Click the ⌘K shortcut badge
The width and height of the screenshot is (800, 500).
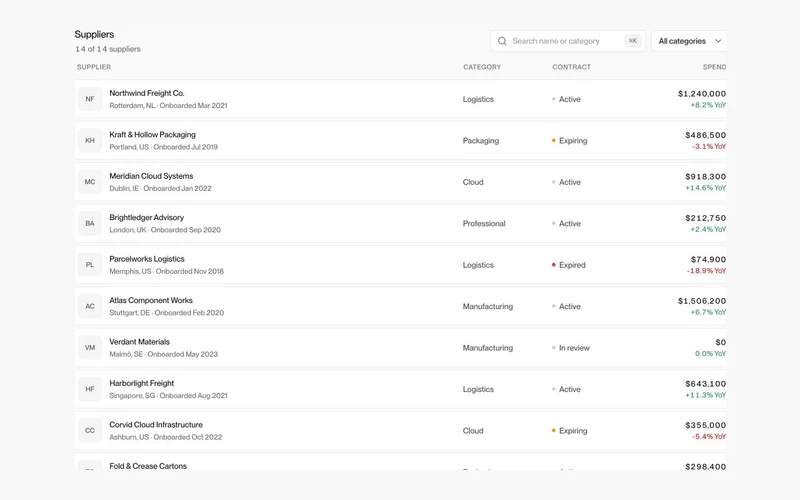pyautogui.click(x=633, y=41)
